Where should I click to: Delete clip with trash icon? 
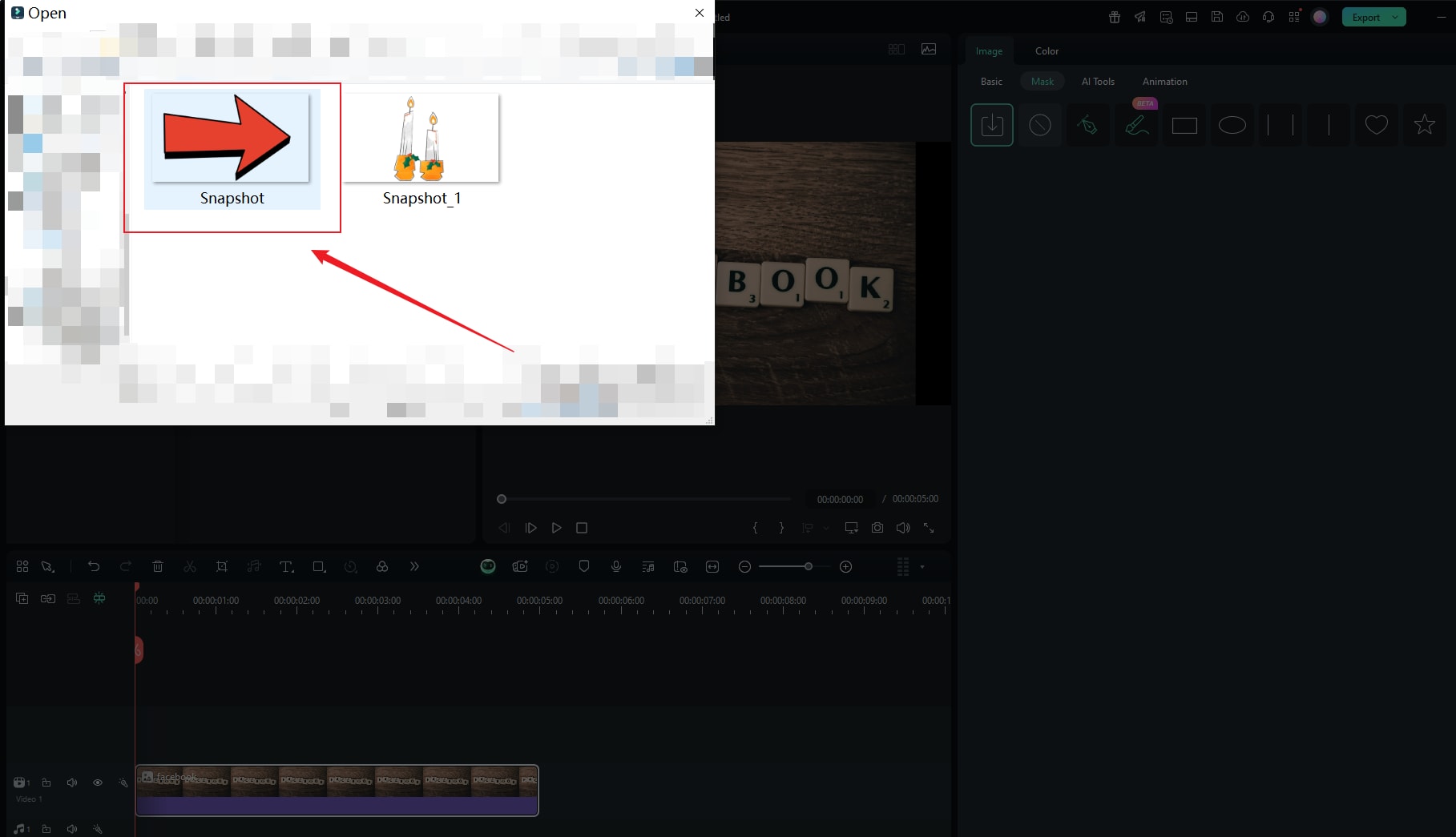(158, 566)
